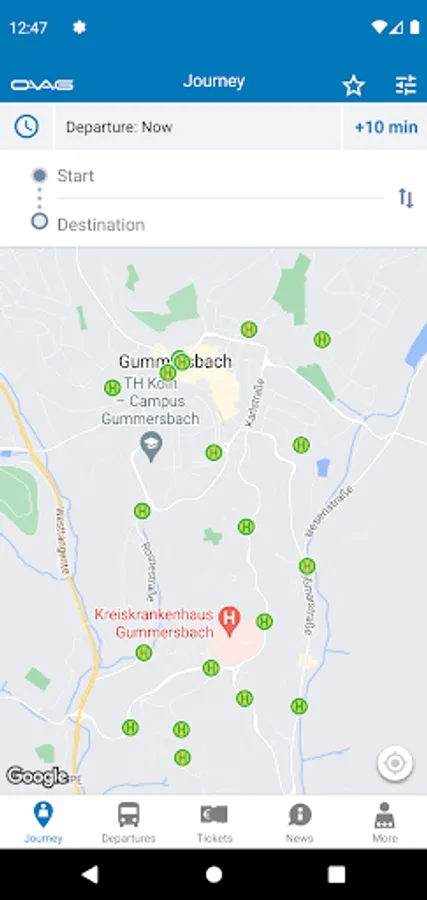Tap the Start location field
This screenshot has width=427, height=900.
pos(220,176)
